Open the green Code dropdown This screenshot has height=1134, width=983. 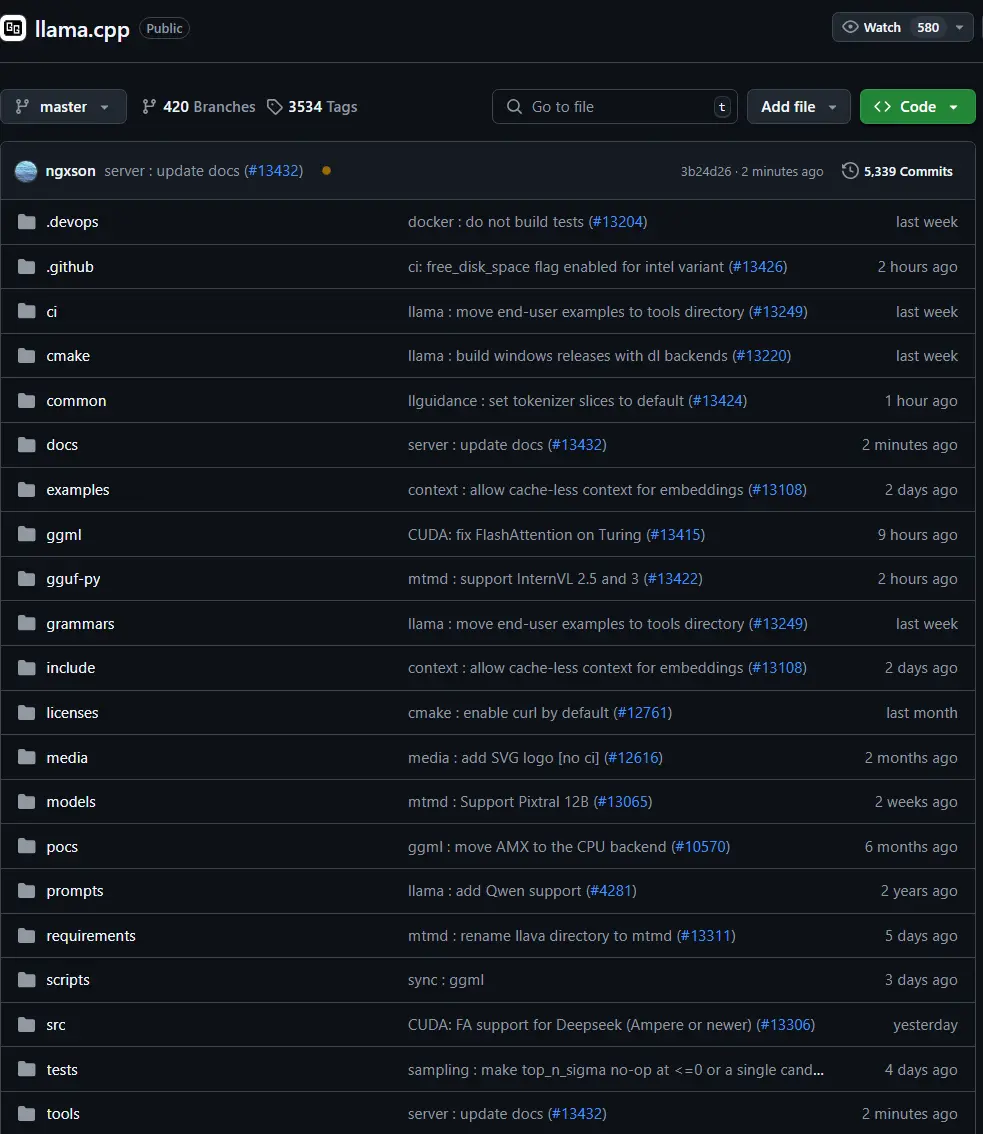click(x=917, y=107)
